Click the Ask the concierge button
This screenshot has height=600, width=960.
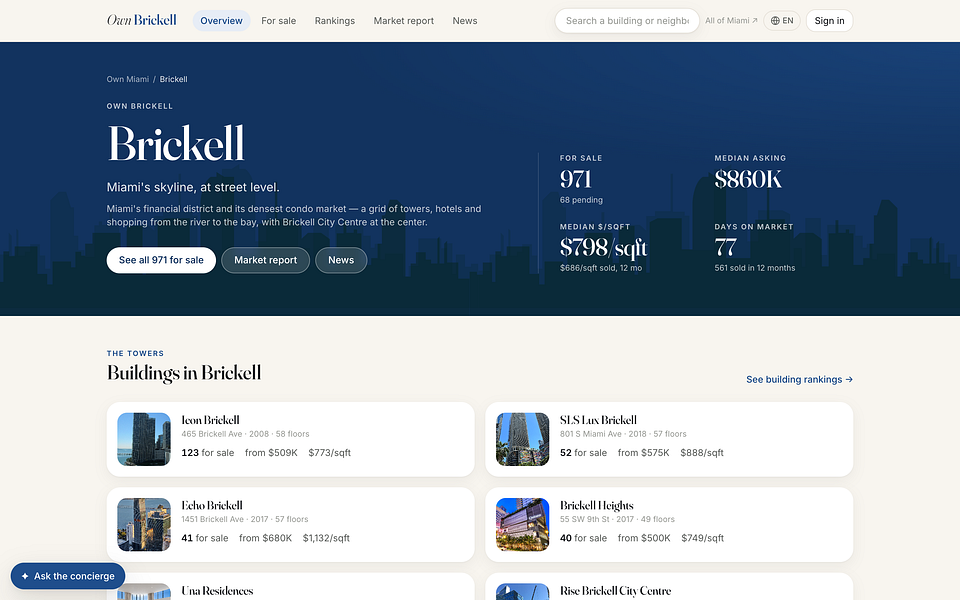[x=68, y=576]
